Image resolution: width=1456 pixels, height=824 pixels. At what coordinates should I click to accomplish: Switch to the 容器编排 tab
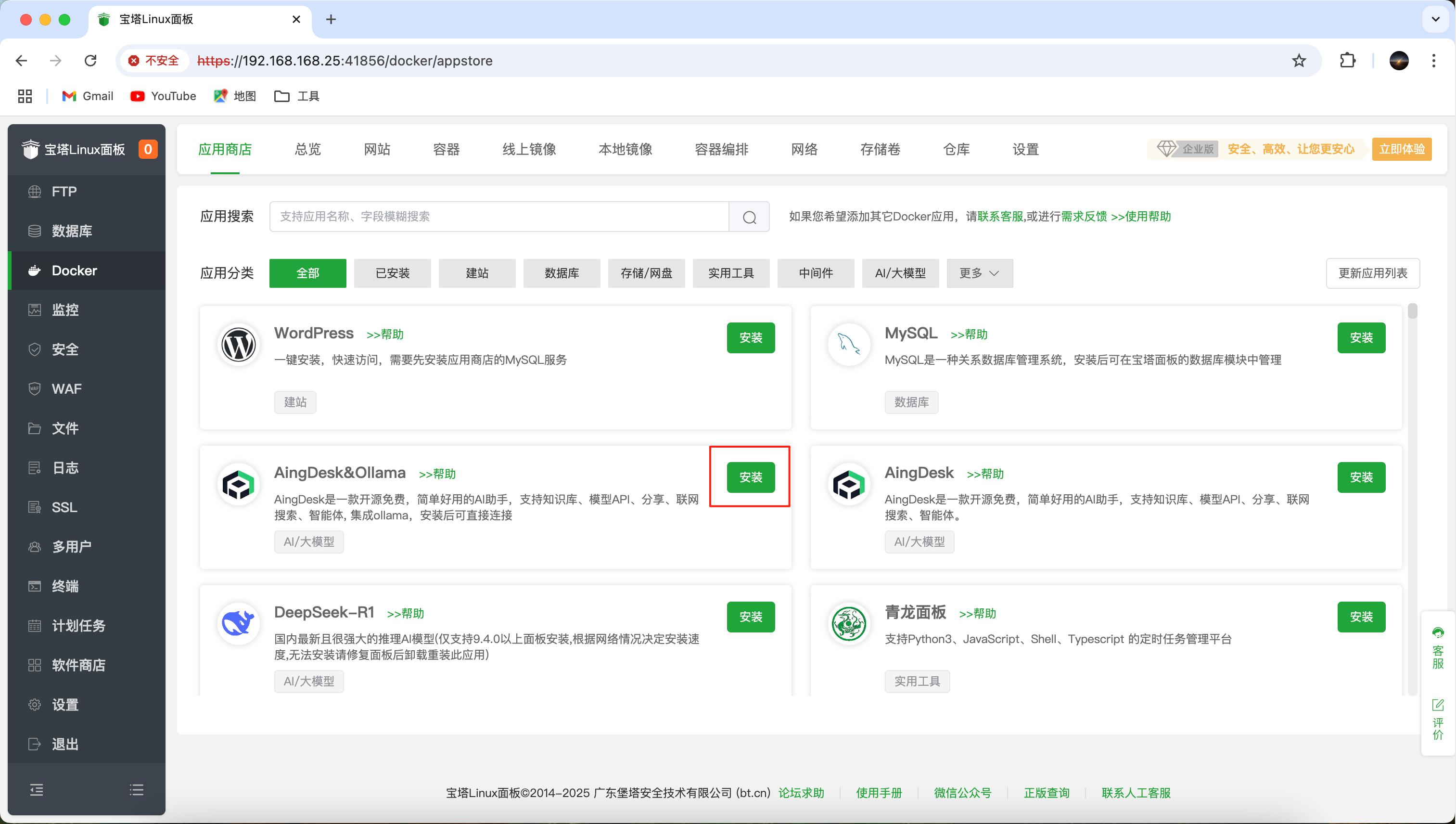tap(721, 149)
